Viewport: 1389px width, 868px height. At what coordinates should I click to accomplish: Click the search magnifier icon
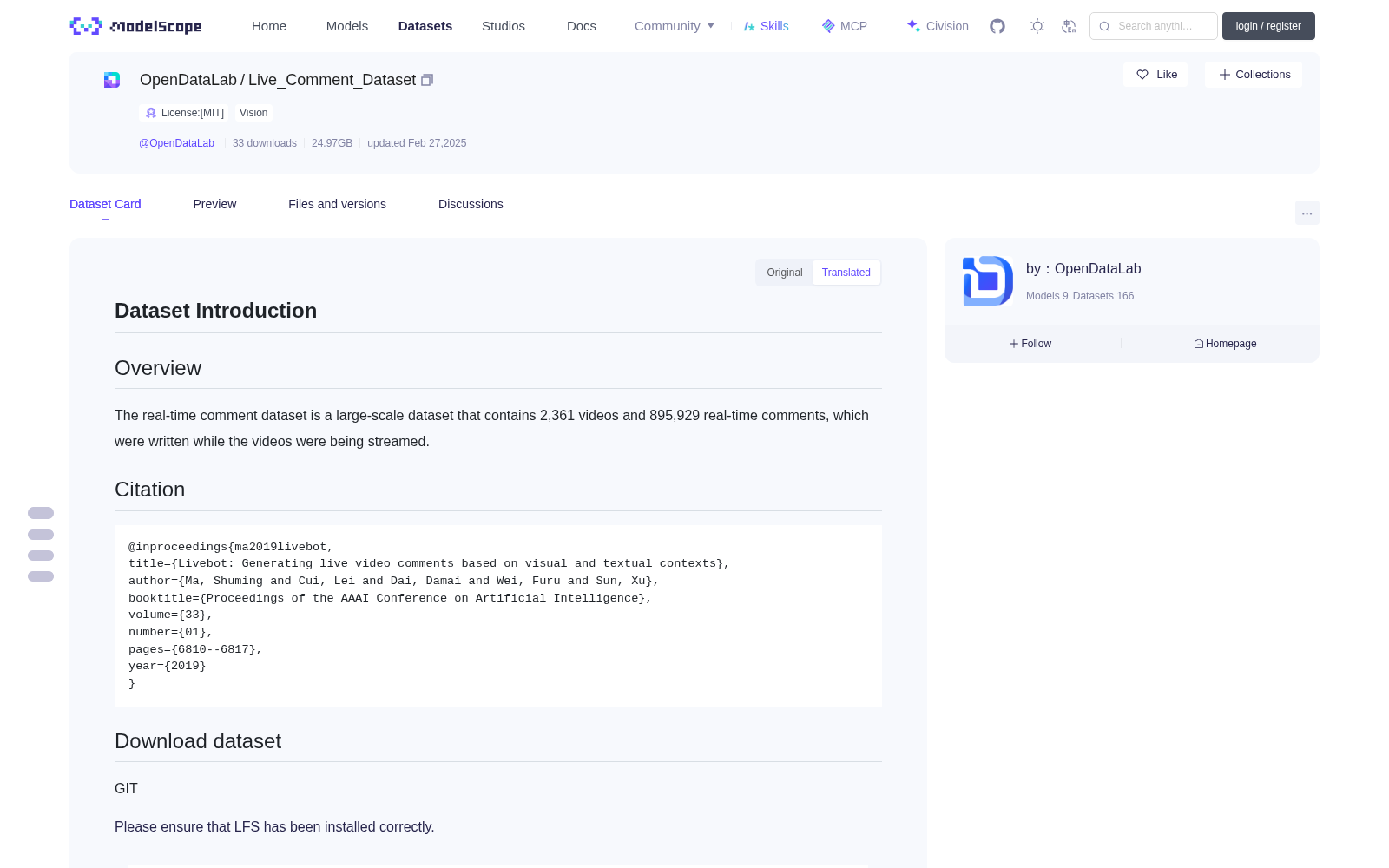(1105, 26)
